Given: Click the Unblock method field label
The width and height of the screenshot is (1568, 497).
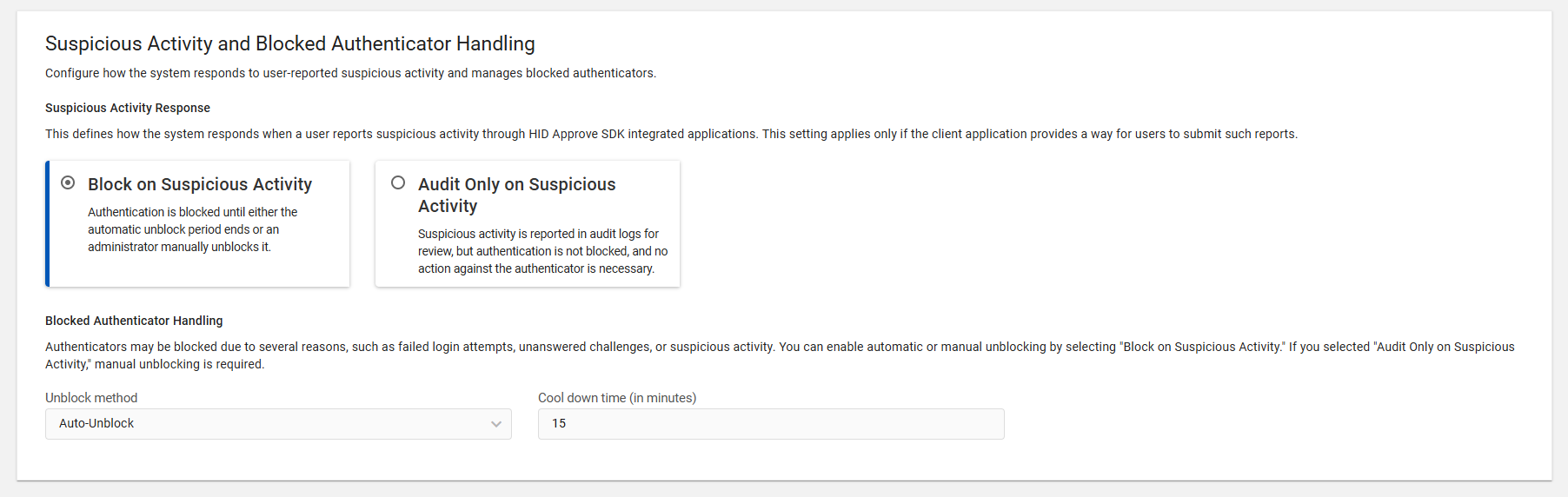Looking at the screenshot, I should click(x=91, y=398).
